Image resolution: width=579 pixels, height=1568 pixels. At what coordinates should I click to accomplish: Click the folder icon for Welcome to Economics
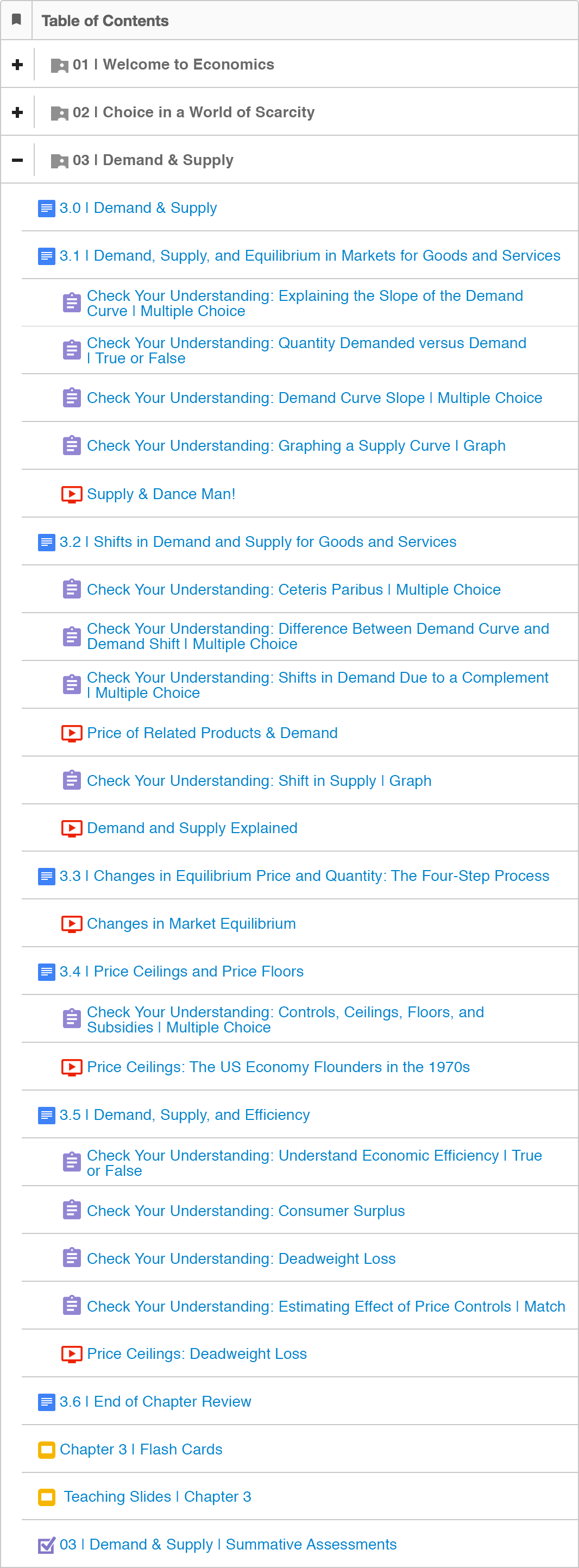pos(59,65)
